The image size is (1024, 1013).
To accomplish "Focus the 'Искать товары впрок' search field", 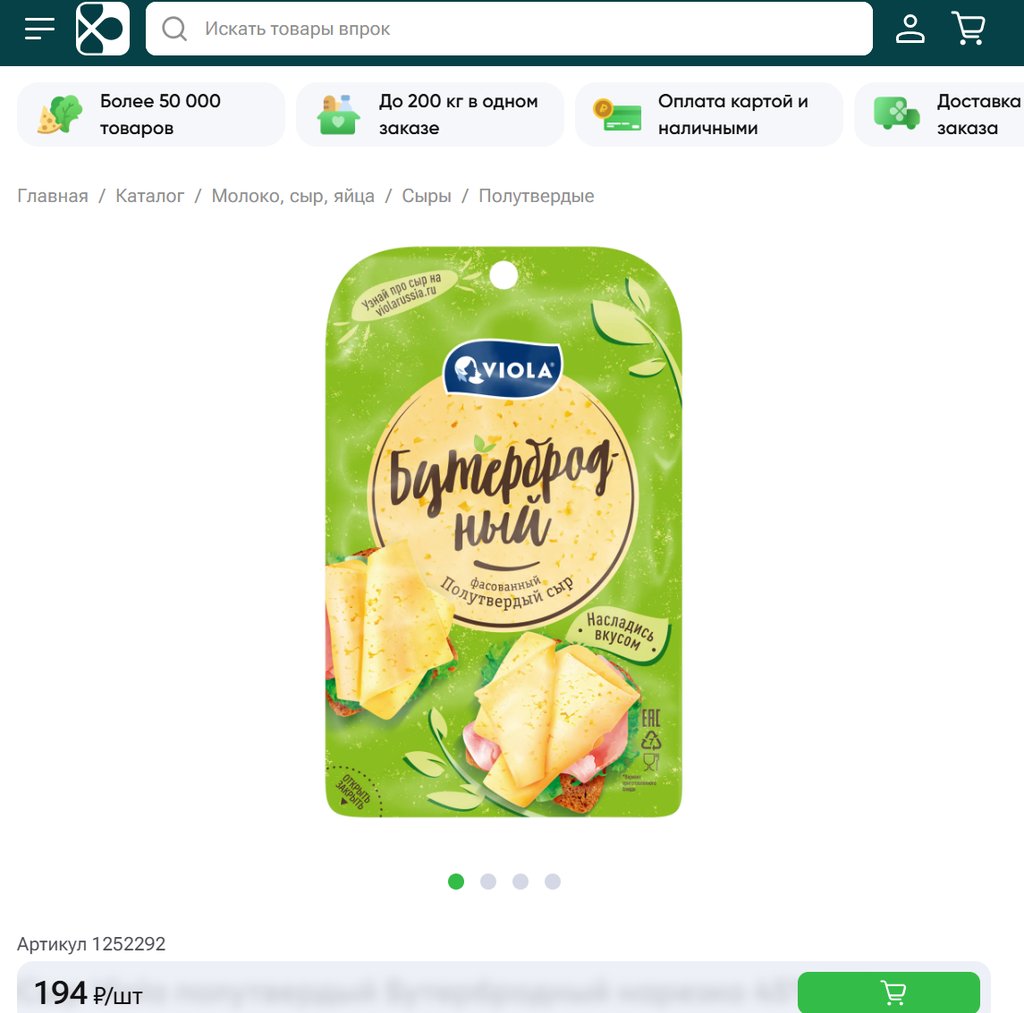I will [509, 29].
